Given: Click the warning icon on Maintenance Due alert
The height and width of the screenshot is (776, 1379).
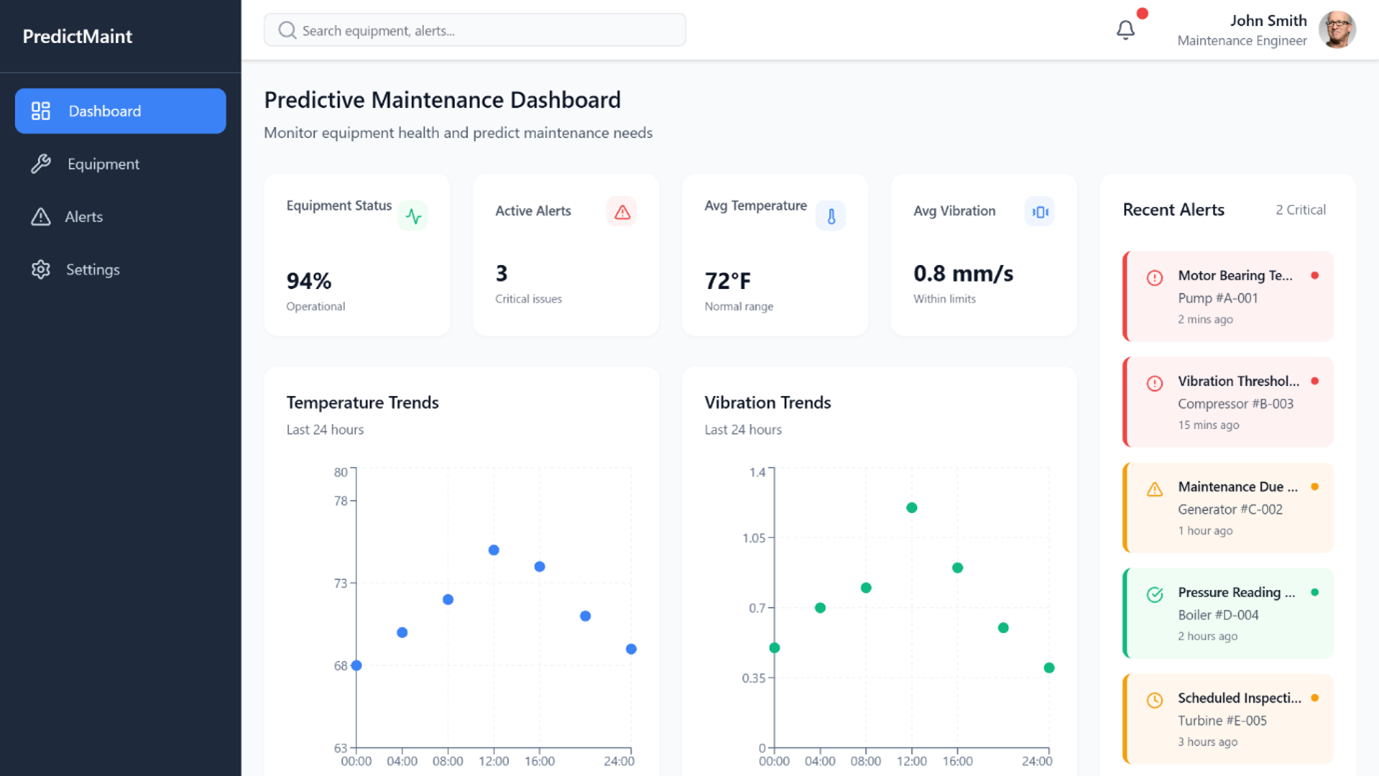Looking at the screenshot, I should (x=1155, y=488).
